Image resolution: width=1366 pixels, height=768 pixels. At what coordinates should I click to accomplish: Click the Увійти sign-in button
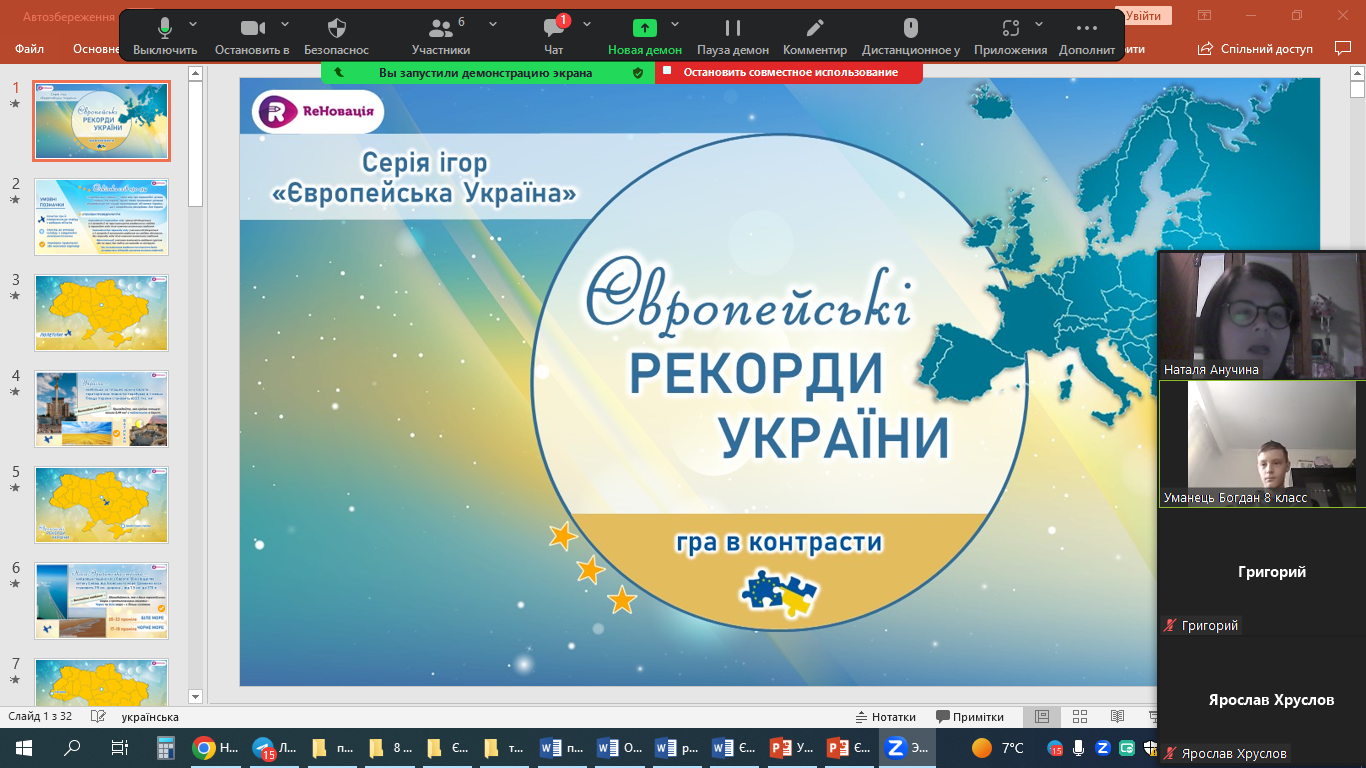1144,15
